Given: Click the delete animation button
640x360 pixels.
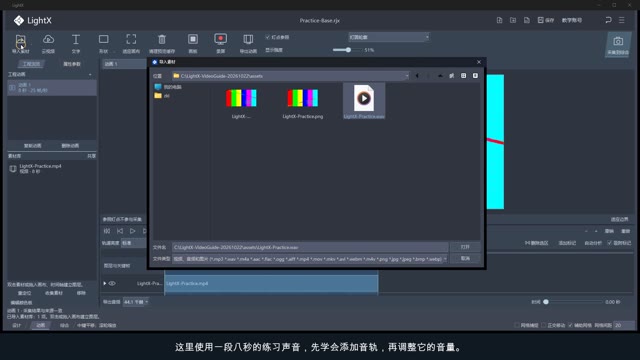Looking at the screenshot, I should click(70, 146).
